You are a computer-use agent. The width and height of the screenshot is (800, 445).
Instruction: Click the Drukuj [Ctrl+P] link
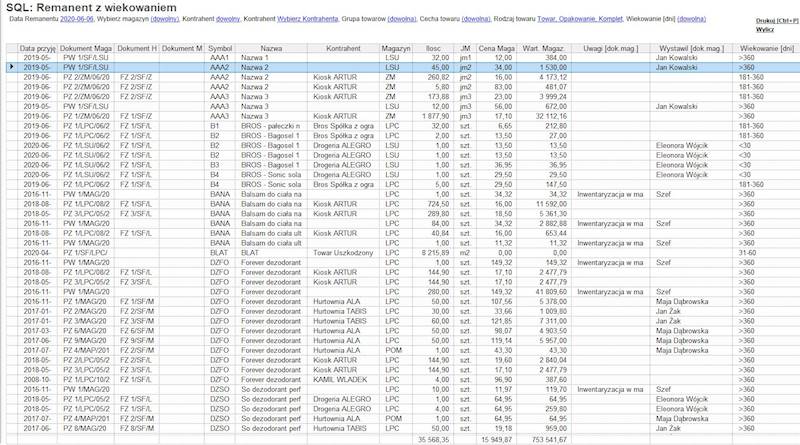(x=777, y=21)
